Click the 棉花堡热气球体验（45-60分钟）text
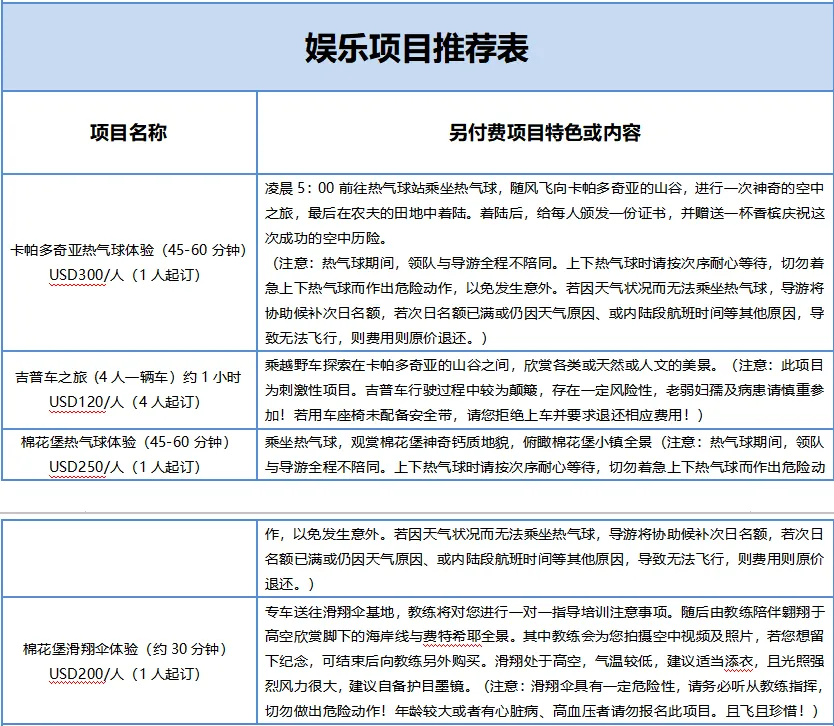 pos(126,442)
